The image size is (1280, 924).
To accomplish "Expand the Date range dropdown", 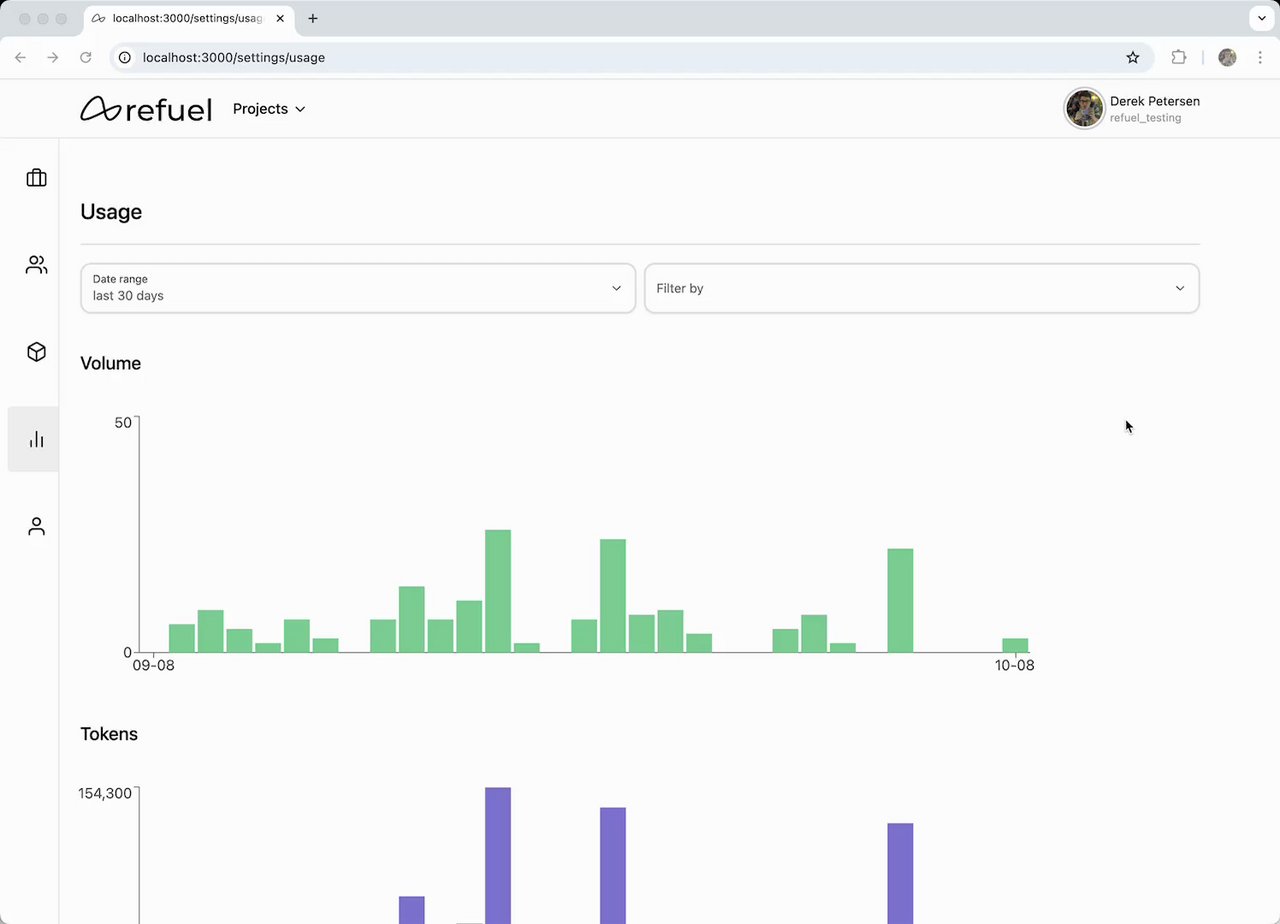I will (358, 288).
